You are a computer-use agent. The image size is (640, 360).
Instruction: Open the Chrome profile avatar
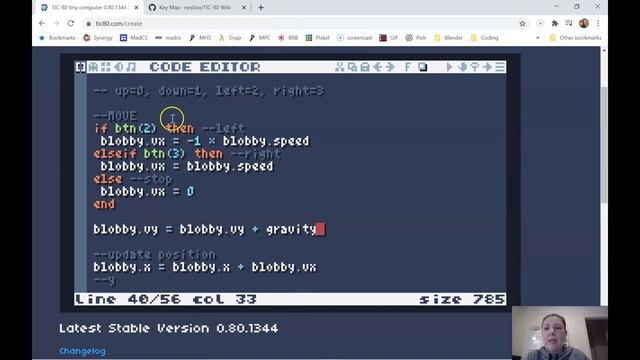click(x=584, y=23)
